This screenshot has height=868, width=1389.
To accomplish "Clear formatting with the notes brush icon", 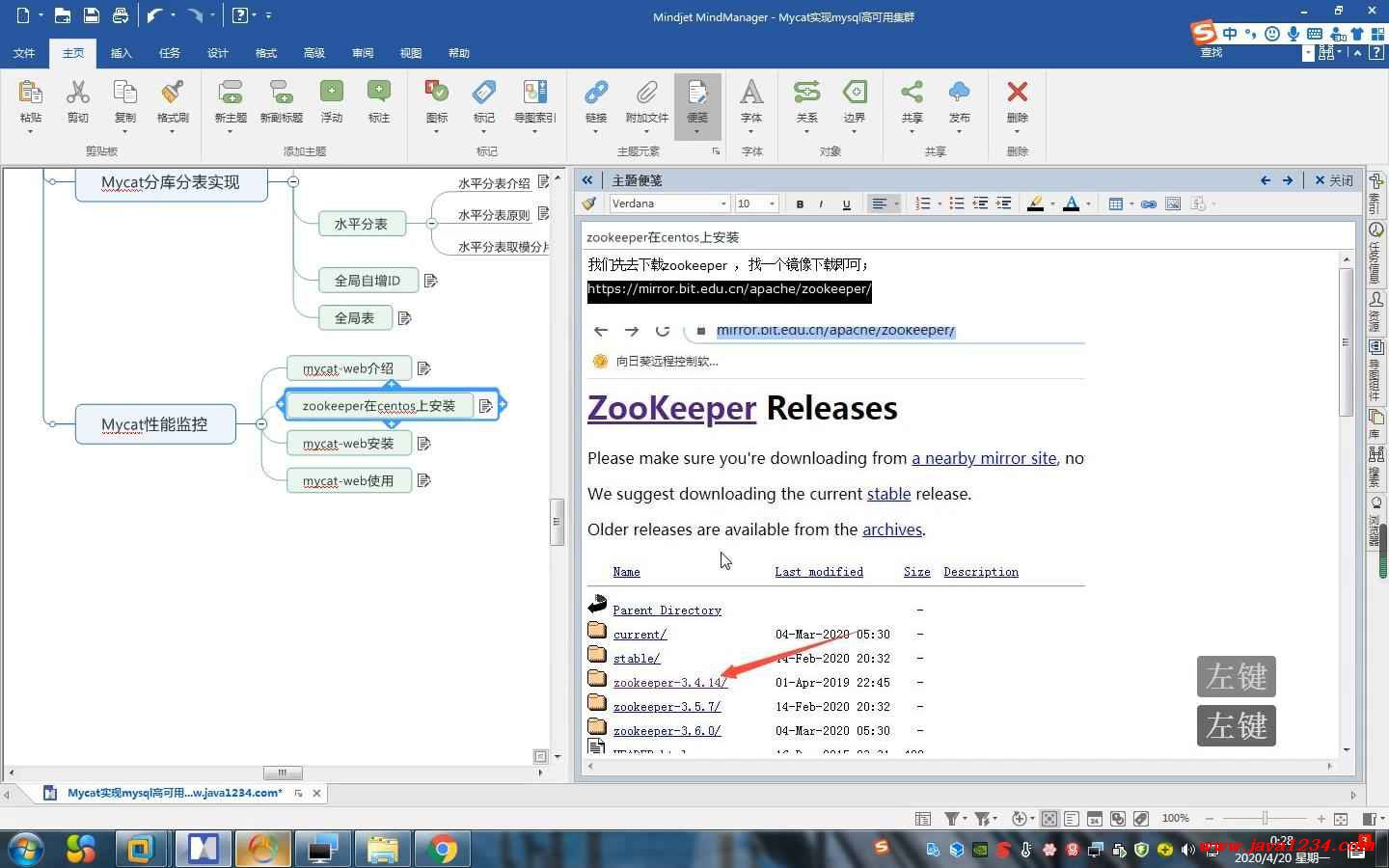I will [588, 203].
